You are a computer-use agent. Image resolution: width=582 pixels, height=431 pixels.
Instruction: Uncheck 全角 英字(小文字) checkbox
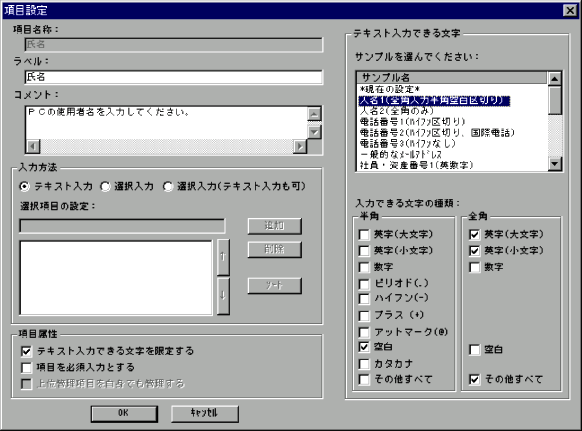pos(474,251)
